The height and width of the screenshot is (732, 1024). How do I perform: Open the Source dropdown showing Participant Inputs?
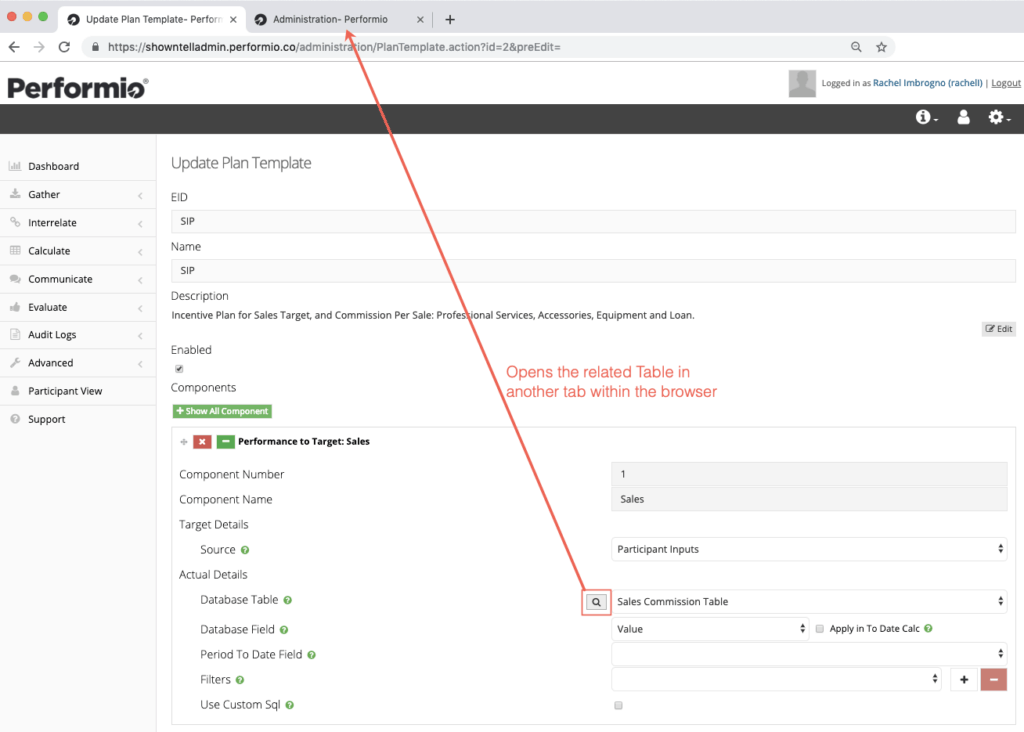pos(809,549)
